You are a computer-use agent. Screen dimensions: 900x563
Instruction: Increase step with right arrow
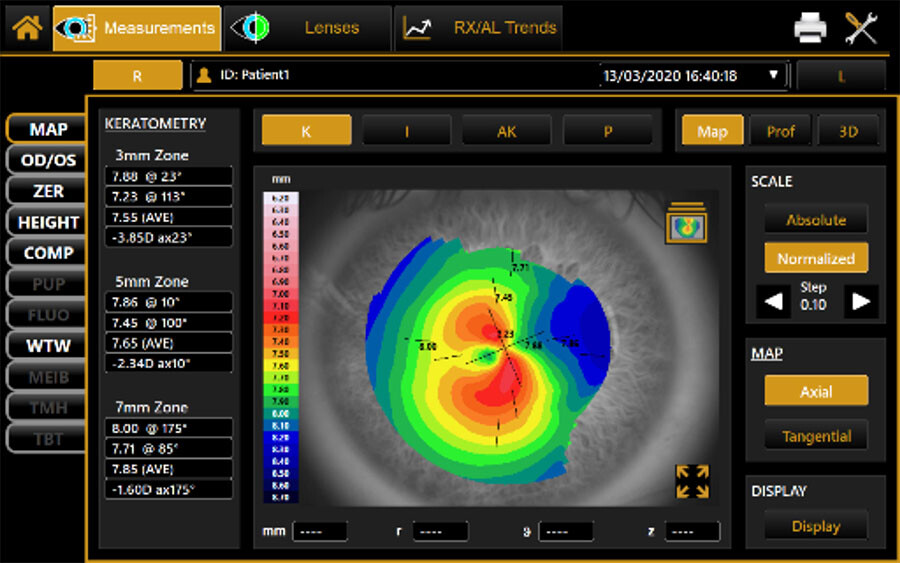tap(860, 301)
